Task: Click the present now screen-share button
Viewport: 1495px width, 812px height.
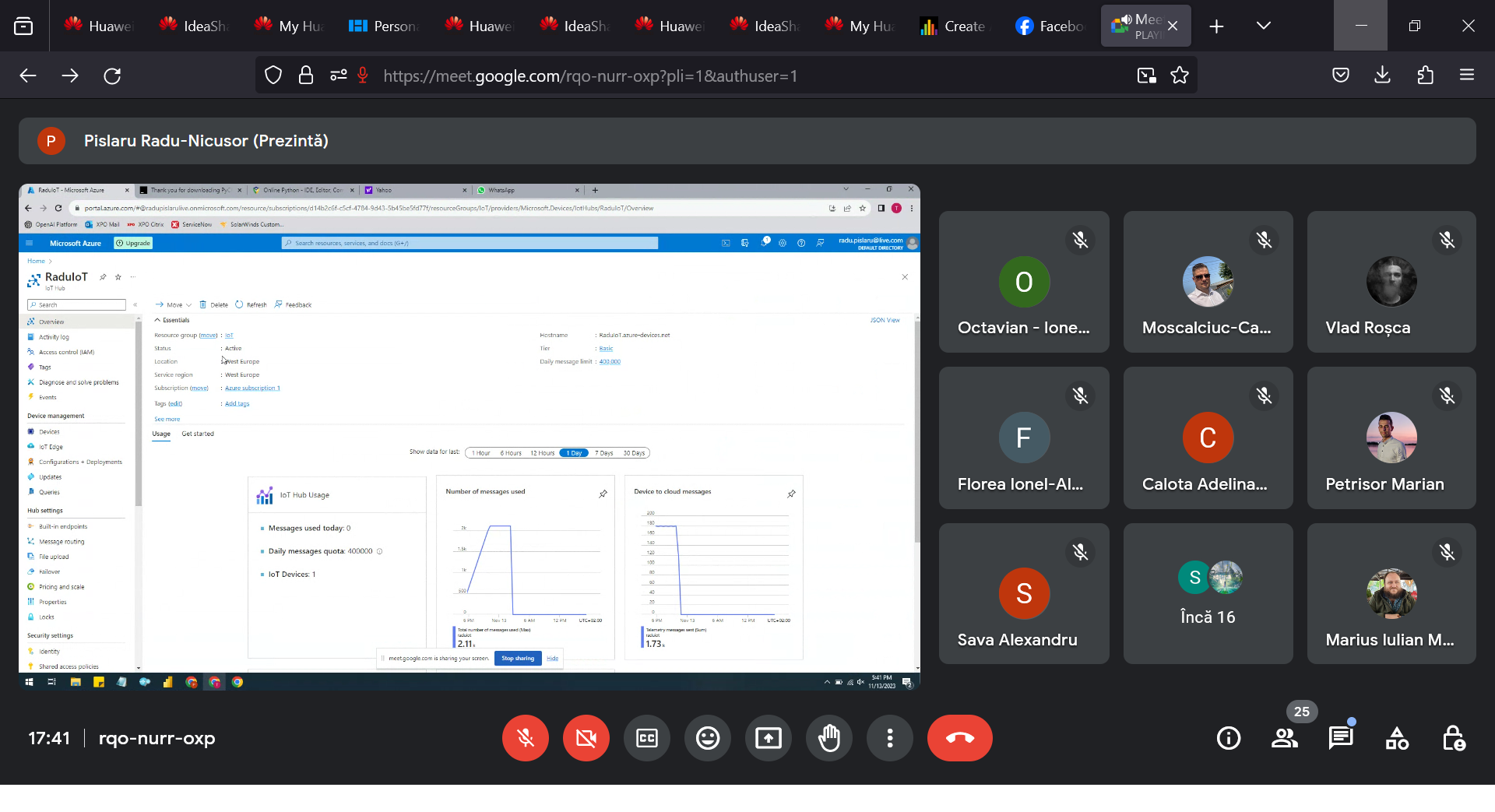Action: tap(769, 738)
